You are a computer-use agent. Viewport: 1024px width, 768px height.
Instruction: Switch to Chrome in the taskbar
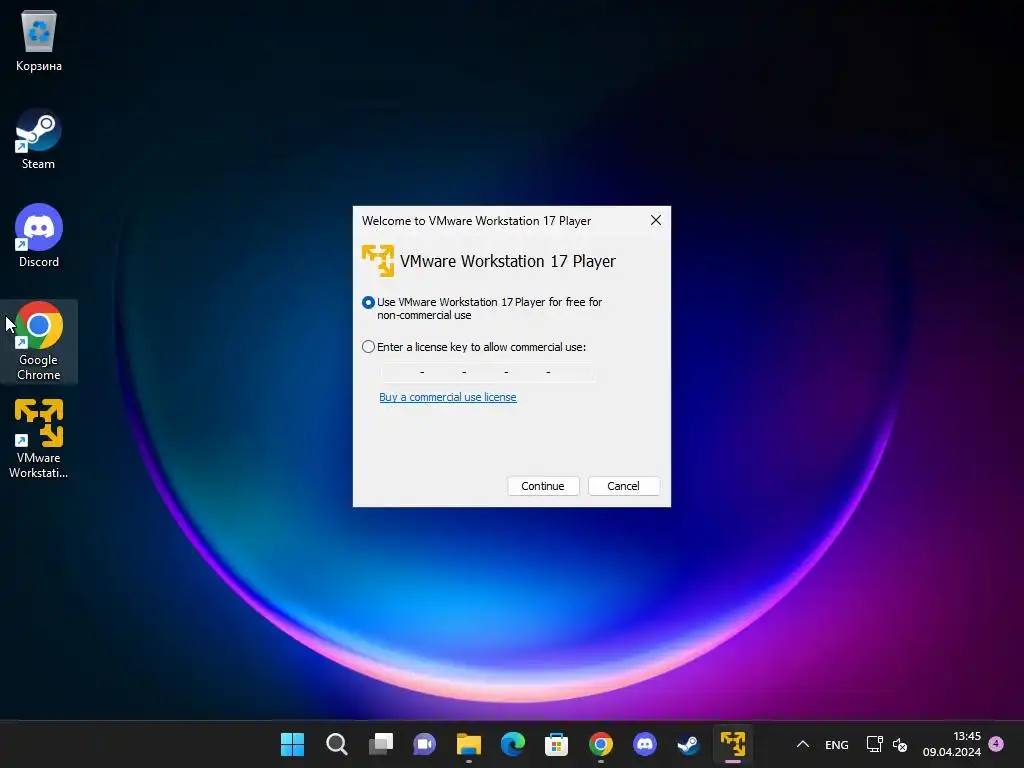pos(601,744)
